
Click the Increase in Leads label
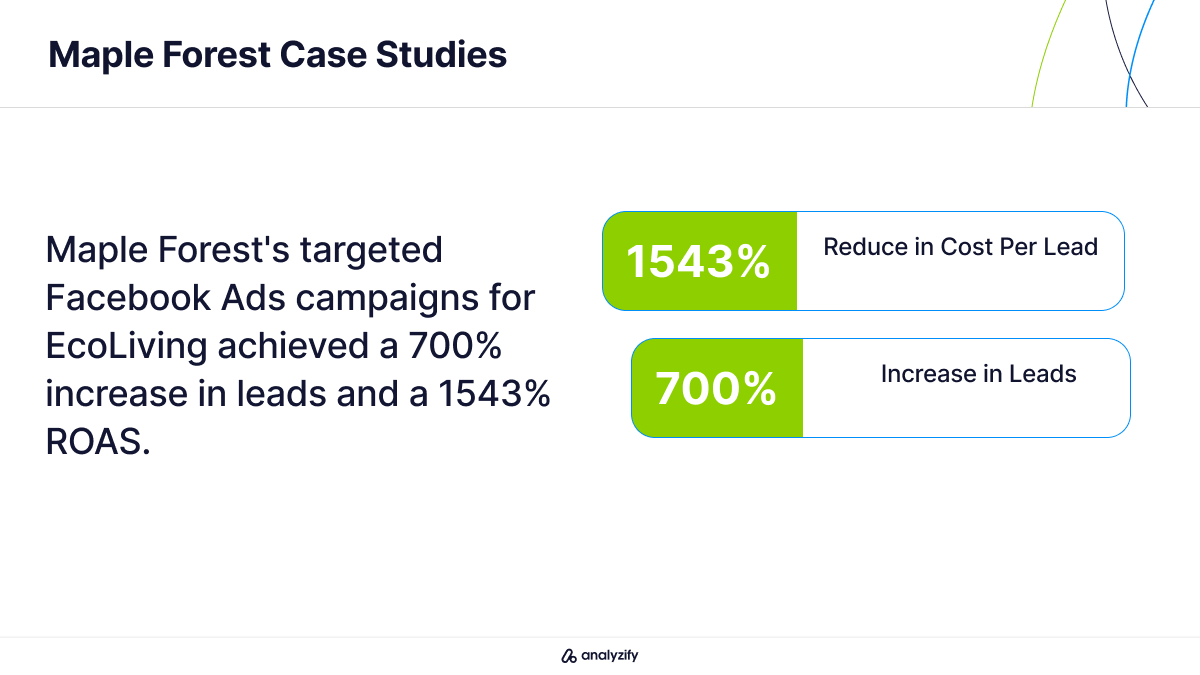point(978,374)
